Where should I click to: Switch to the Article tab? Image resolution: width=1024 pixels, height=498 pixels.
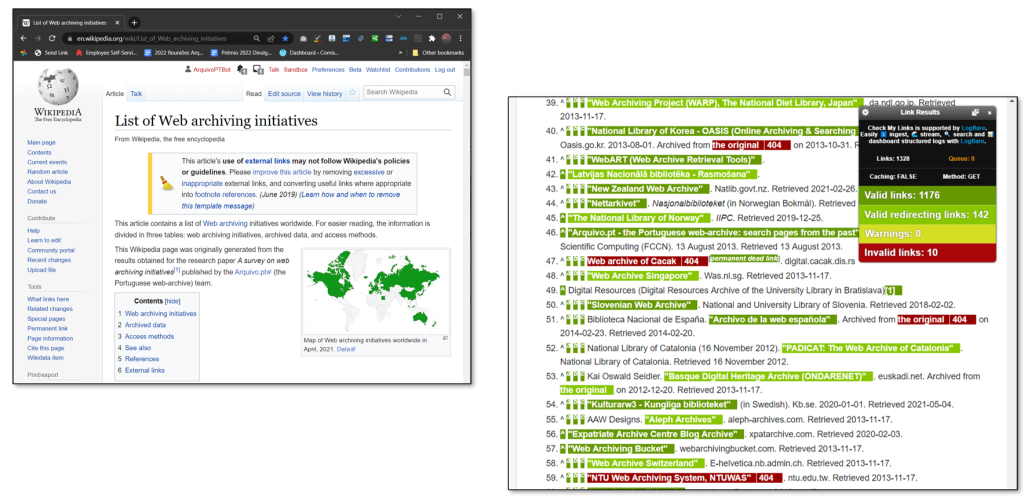point(115,93)
